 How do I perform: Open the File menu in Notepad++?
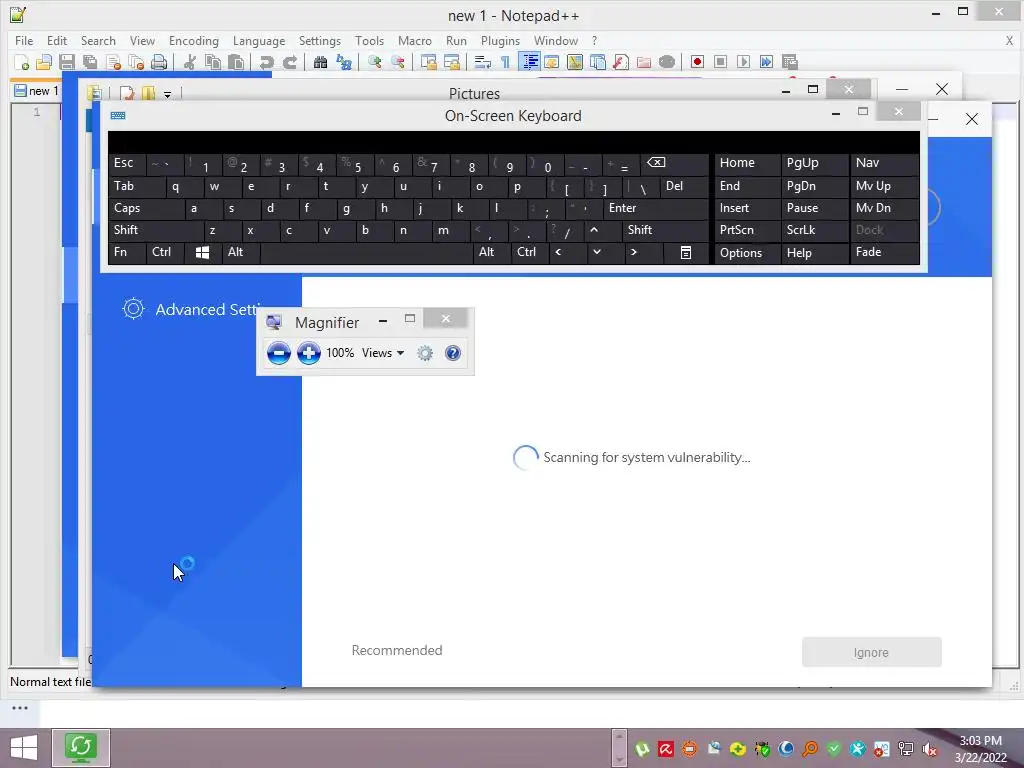point(24,40)
